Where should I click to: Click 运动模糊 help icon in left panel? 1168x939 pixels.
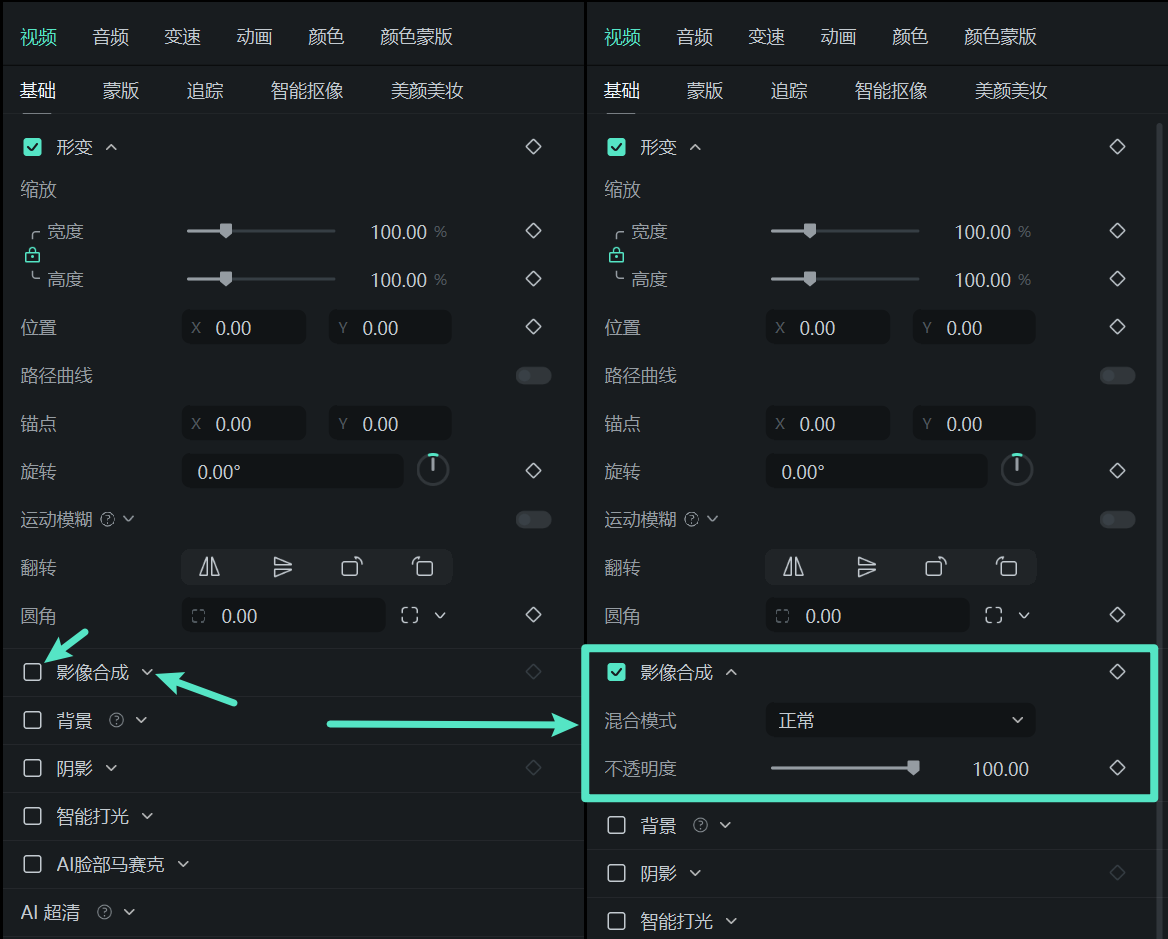(108, 519)
